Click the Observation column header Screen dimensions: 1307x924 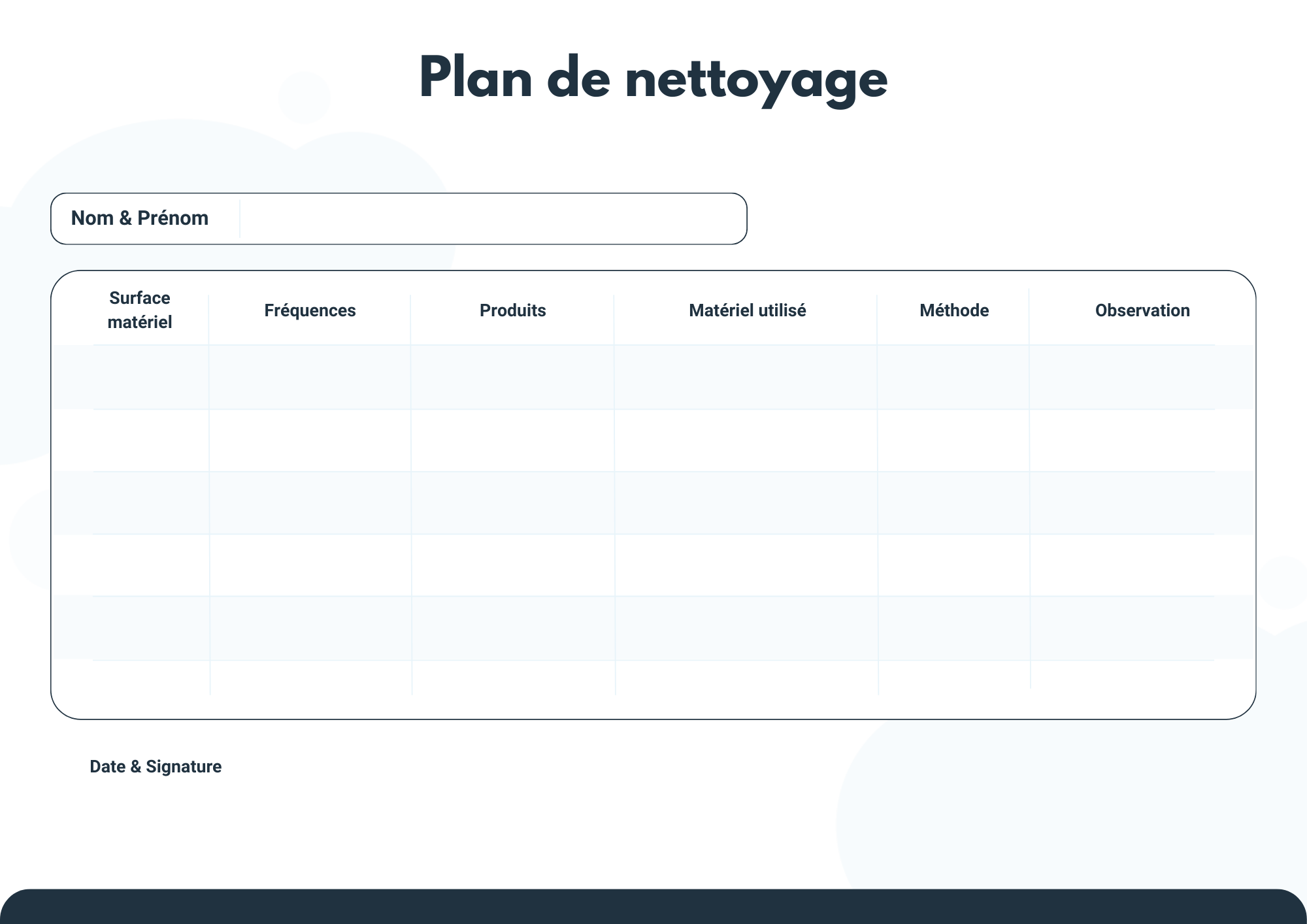pos(1142,310)
